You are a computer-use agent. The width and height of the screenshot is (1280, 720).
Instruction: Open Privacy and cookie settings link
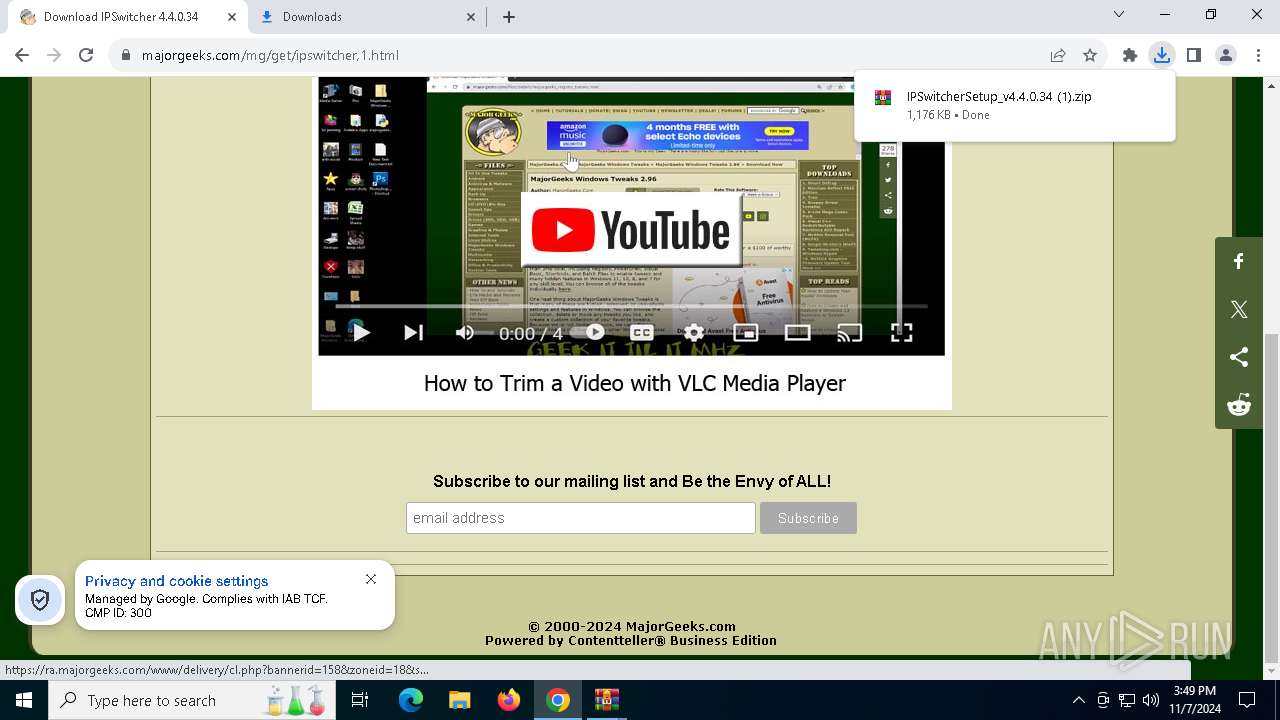pos(176,581)
